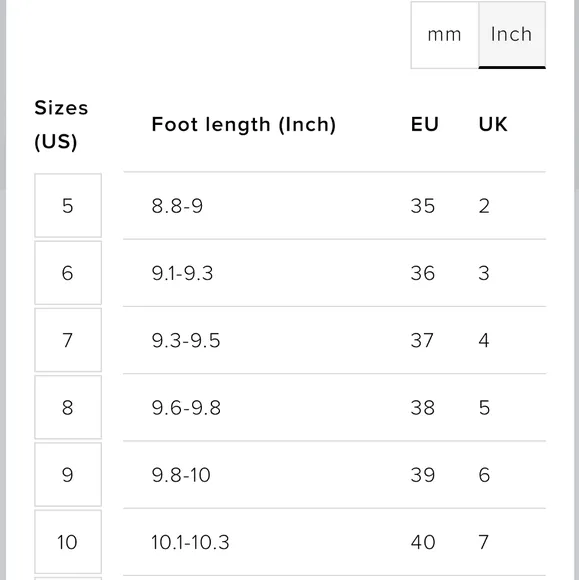Click foot length 9.6-9.8 cell
Viewport: 579px width, 580px height.
pyautogui.click(x=186, y=408)
